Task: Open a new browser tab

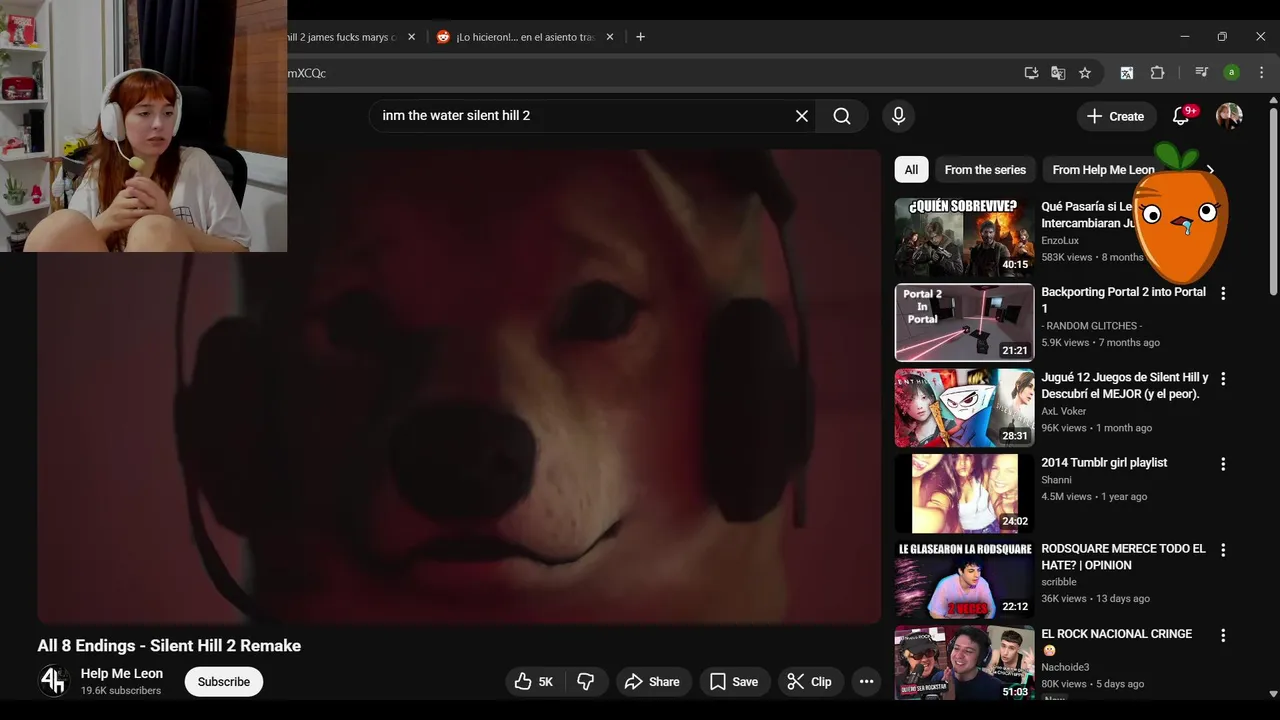Action: click(640, 37)
